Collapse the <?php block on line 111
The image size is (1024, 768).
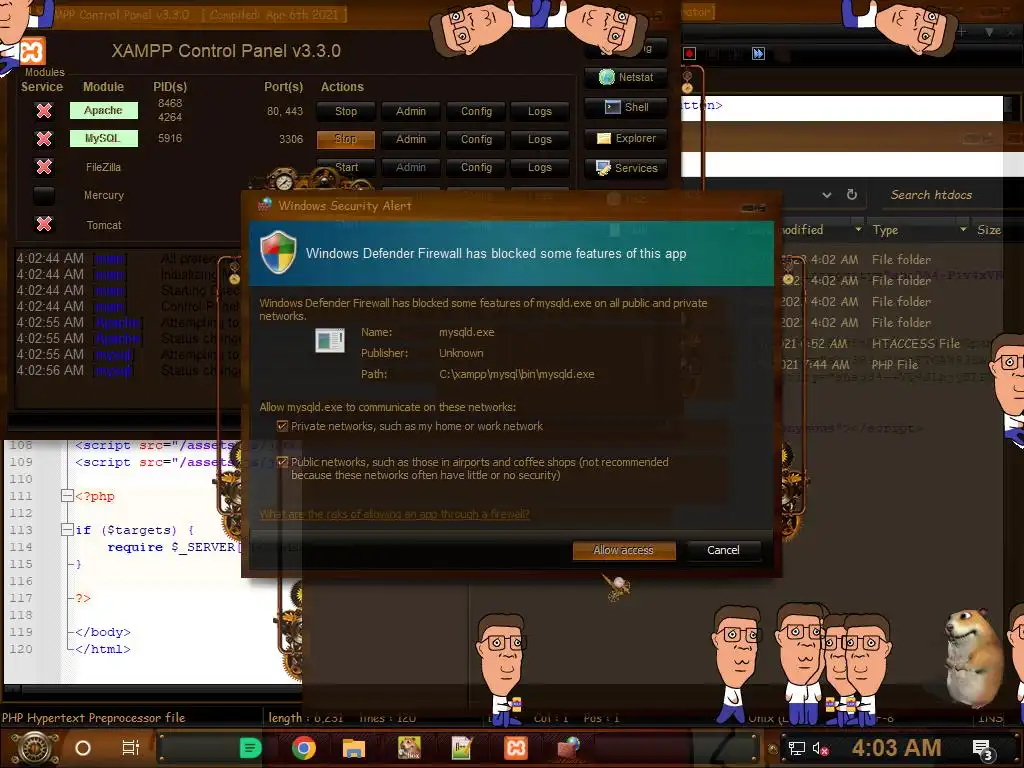tap(67, 496)
